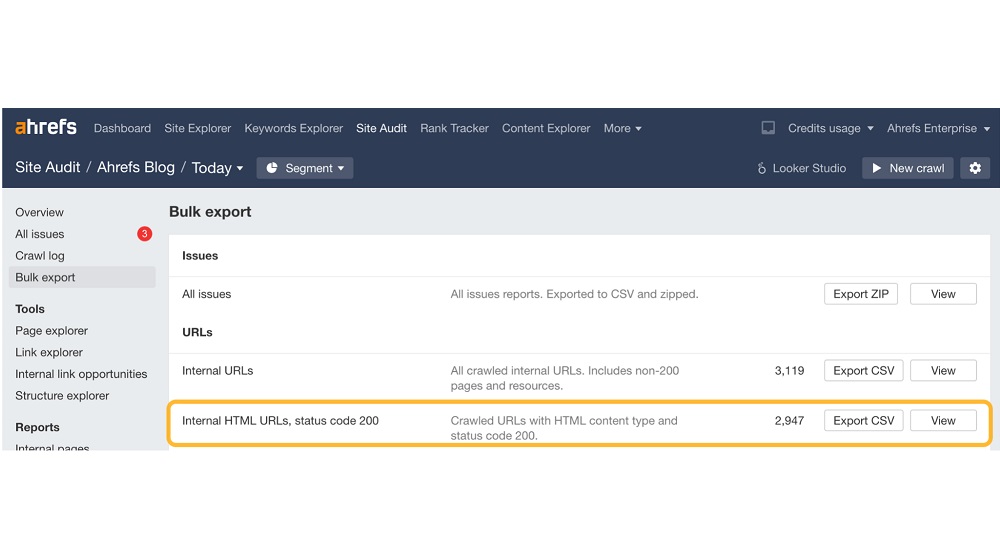Expand the Today crawl date dropdown
The width and height of the screenshot is (1000, 550).
click(217, 168)
